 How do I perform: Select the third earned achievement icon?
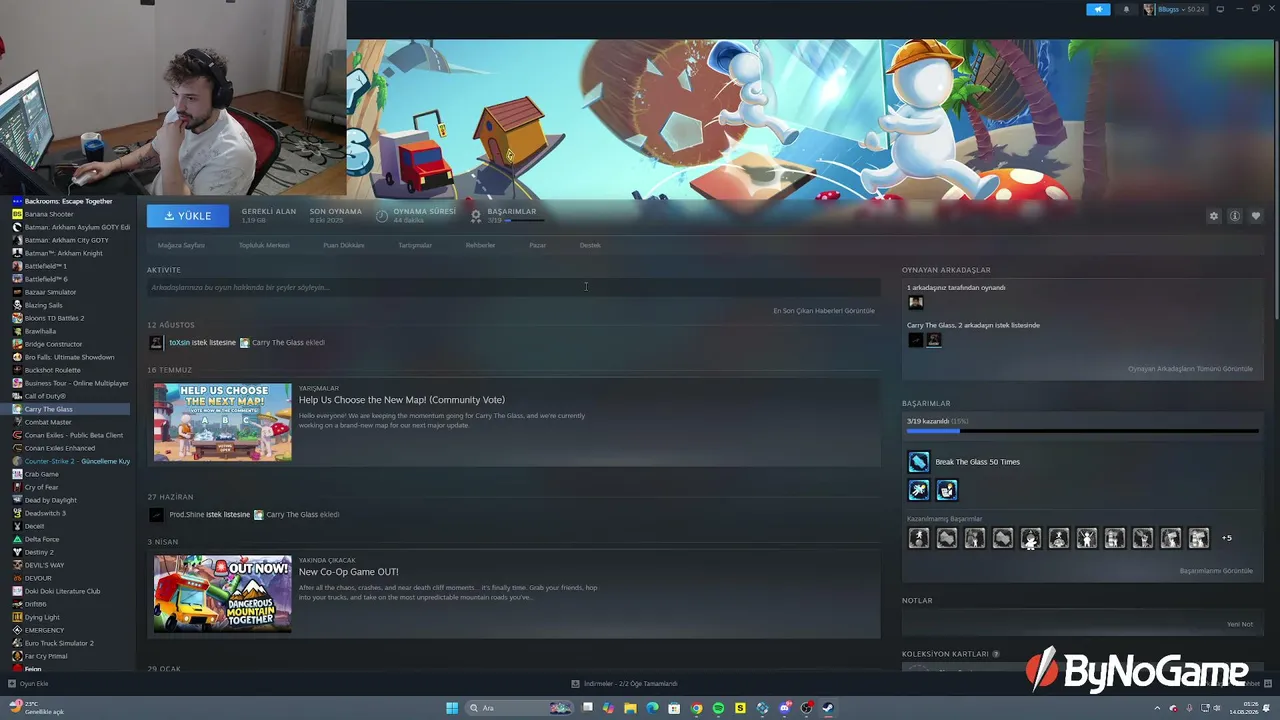[947, 490]
